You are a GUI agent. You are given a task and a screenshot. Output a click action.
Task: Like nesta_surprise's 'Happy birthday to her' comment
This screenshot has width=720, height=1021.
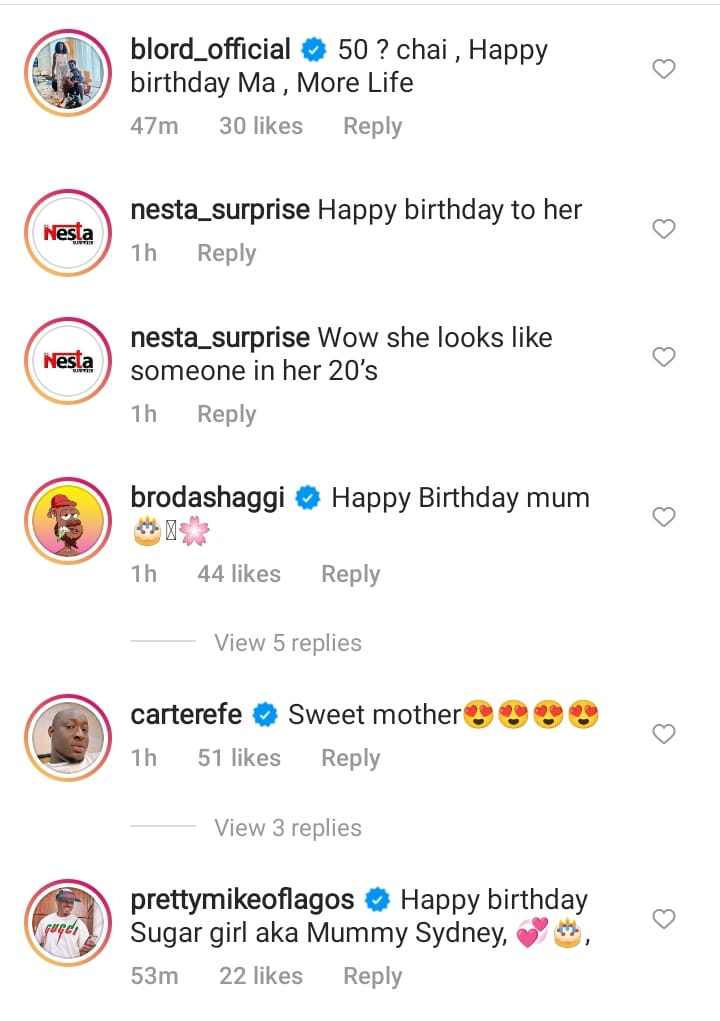pyautogui.click(x=664, y=229)
